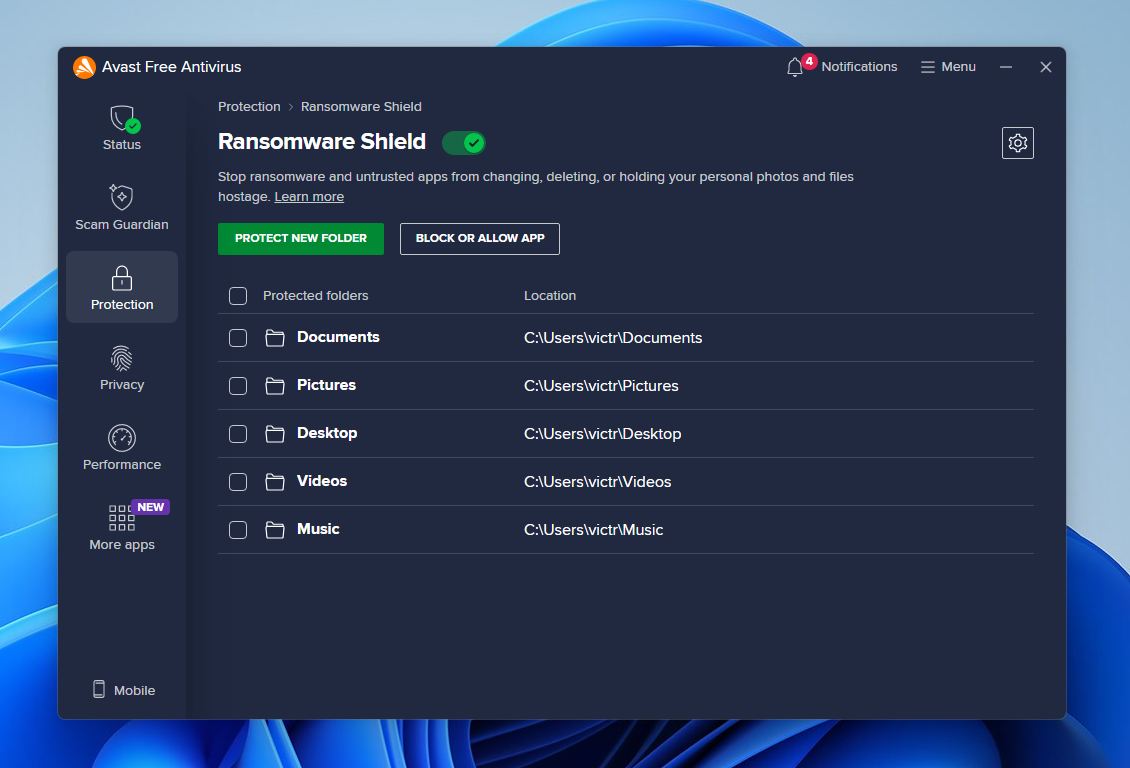1130x768 pixels.
Task: Click the Music folder icon
Action: 275,530
